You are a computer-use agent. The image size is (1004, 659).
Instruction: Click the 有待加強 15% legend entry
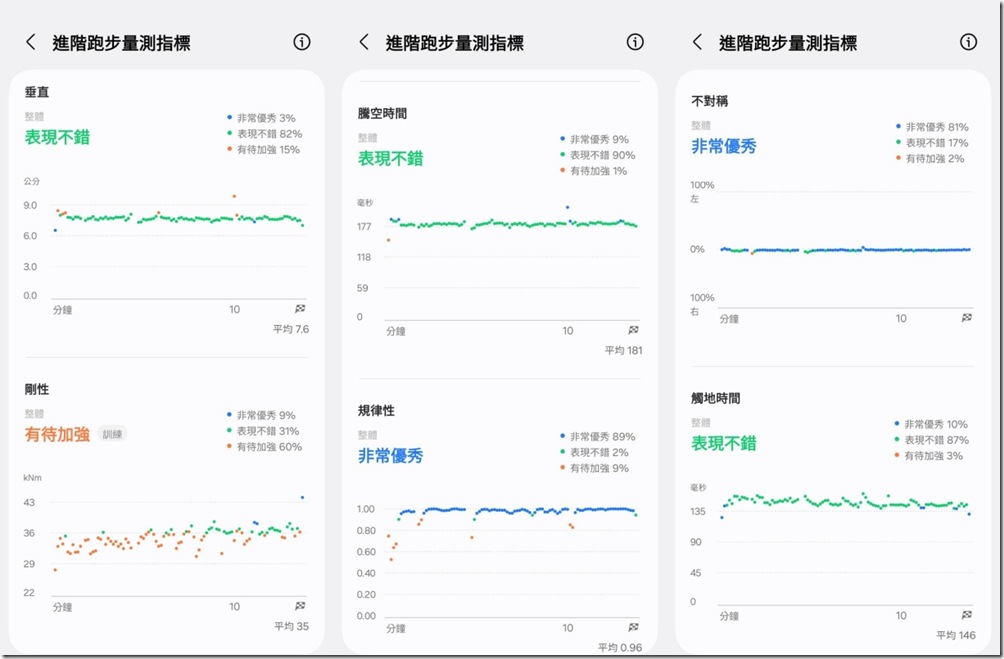263,149
